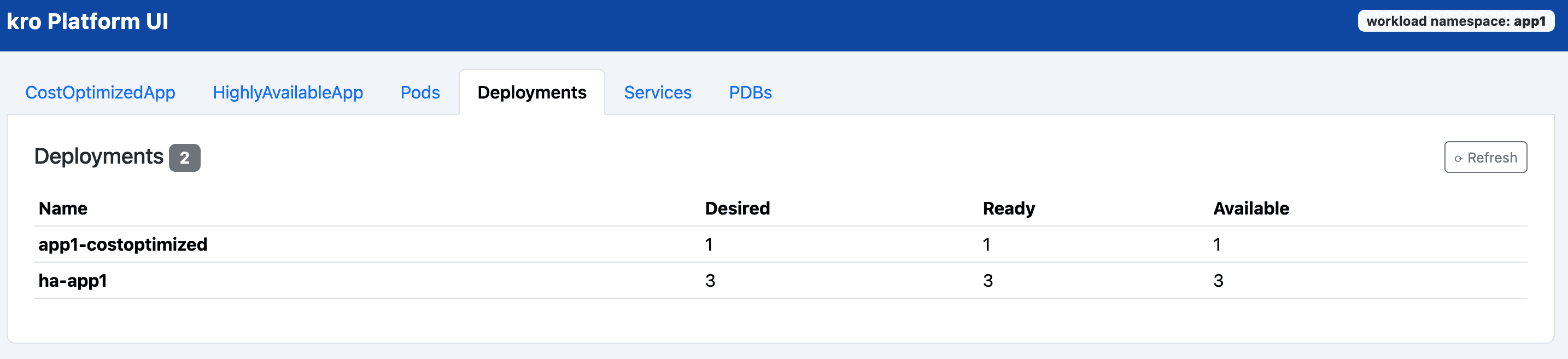Click app1-costoptimized Available value
The height and width of the screenshot is (359, 1568).
coord(1217,245)
